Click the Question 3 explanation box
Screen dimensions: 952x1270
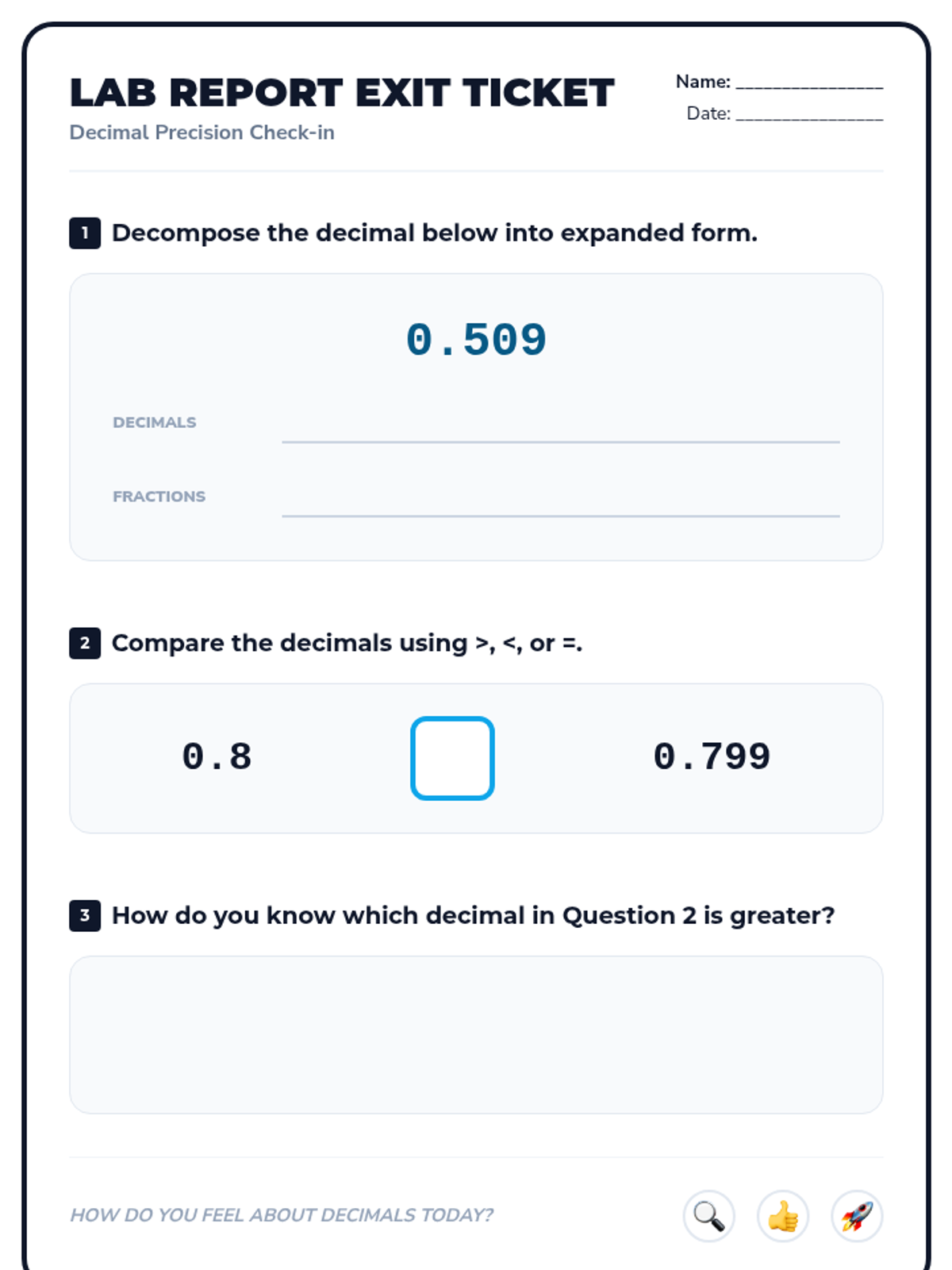click(476, 1034)
